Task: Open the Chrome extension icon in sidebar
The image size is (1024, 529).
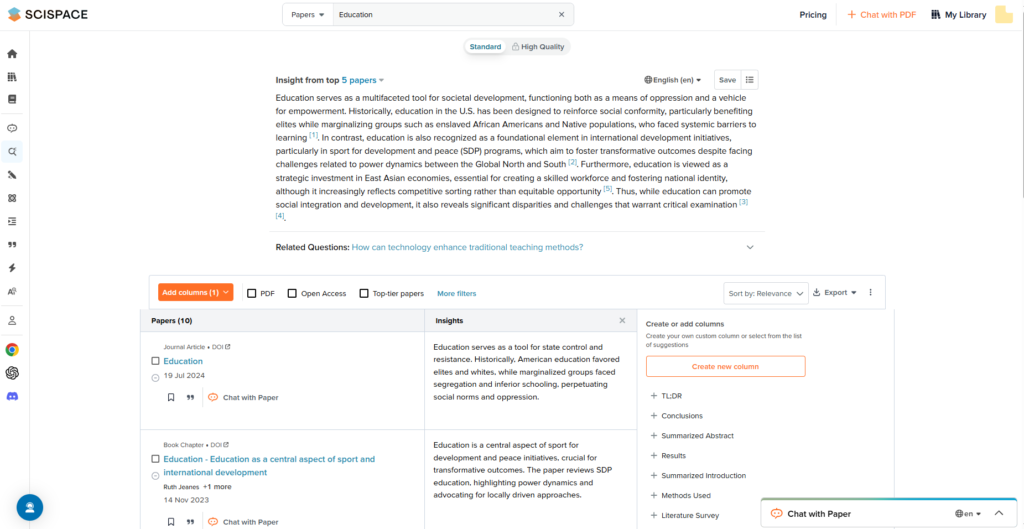Action: [x=12, y=350]
